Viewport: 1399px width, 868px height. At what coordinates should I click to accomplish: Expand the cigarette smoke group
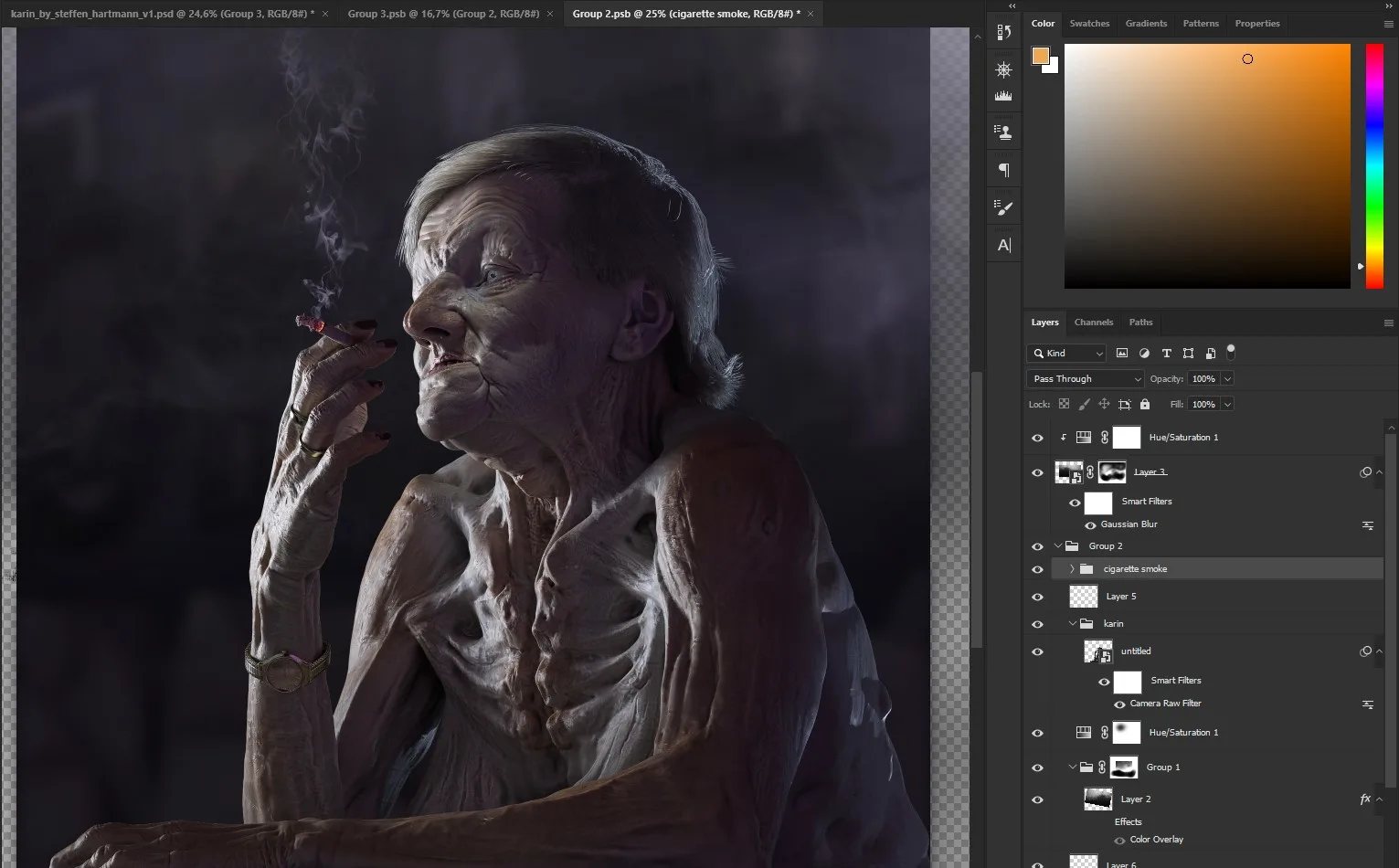[x=1072, y=569]
